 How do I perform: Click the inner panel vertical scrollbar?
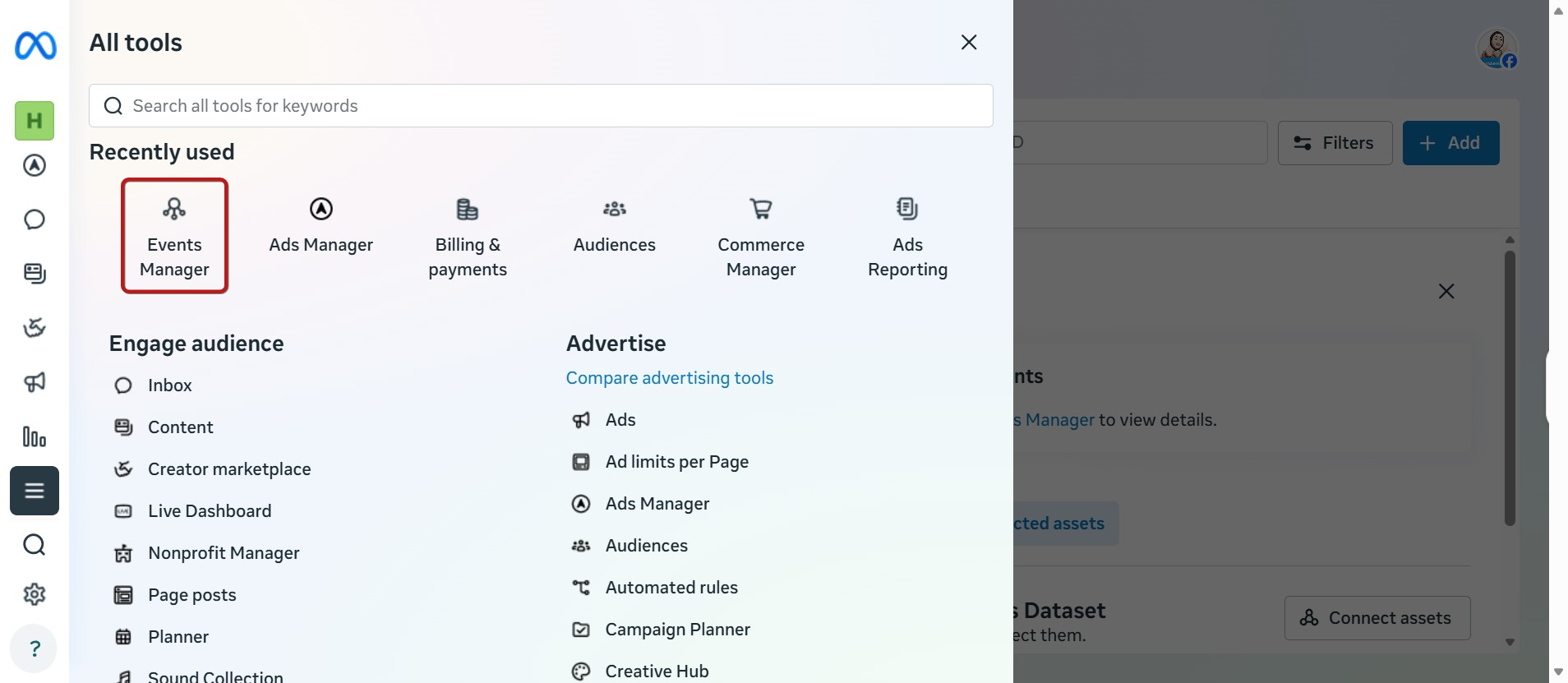(1510, 386)
